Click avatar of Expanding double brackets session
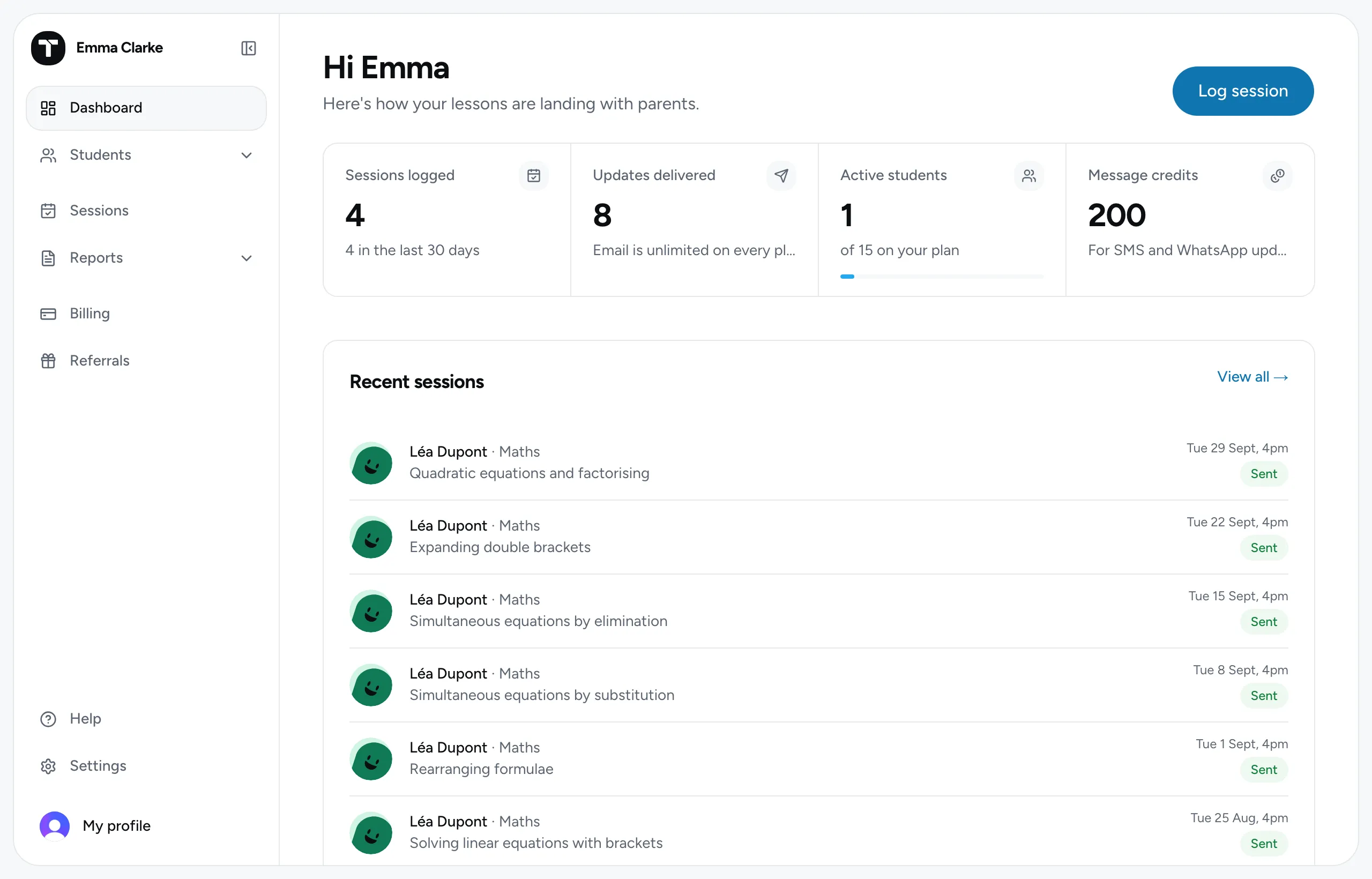1372x879 pixels. coord(371,537)
